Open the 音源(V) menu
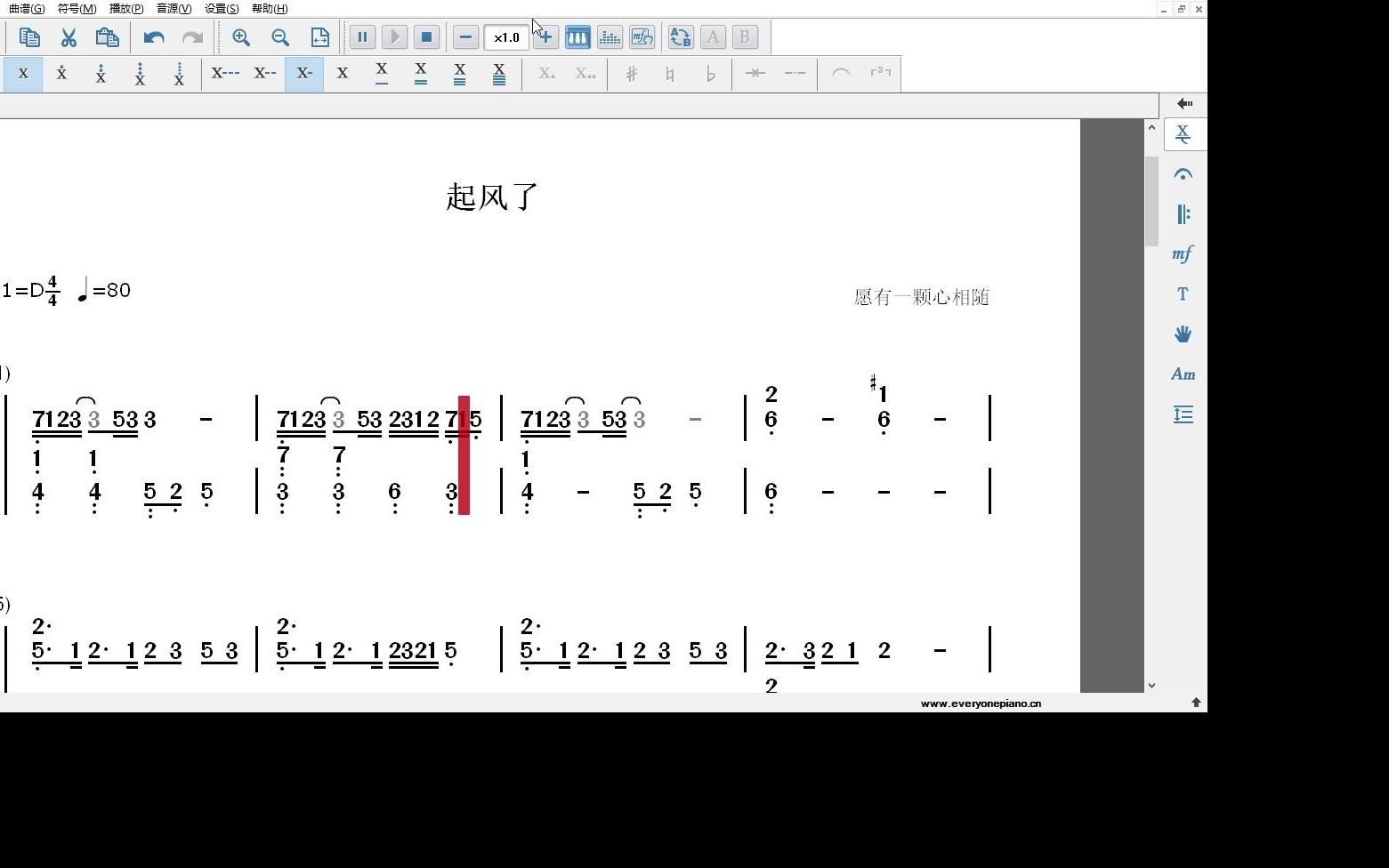1389x868 pixels. coord(174,8)
